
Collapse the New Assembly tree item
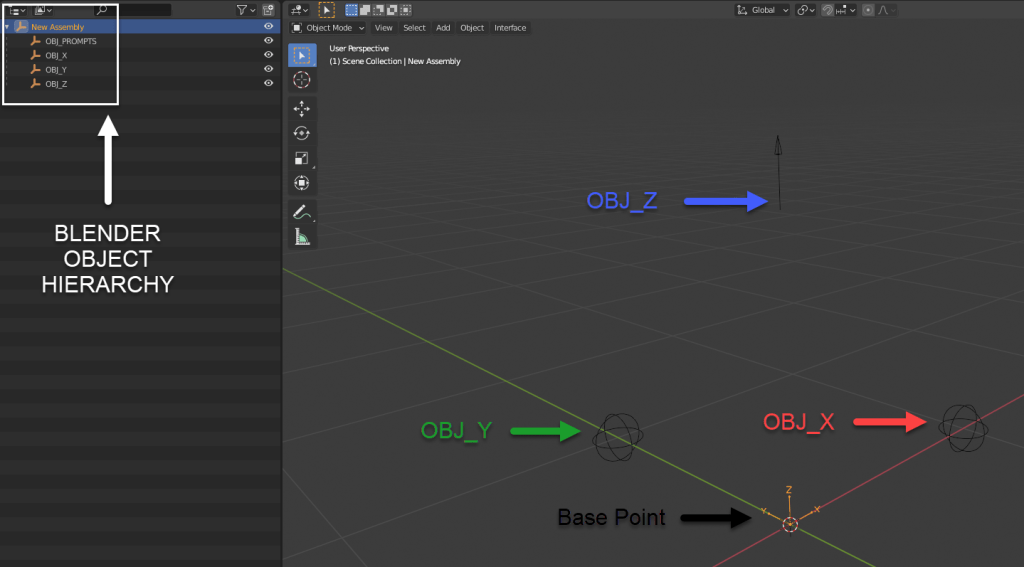tap(8, 27)
